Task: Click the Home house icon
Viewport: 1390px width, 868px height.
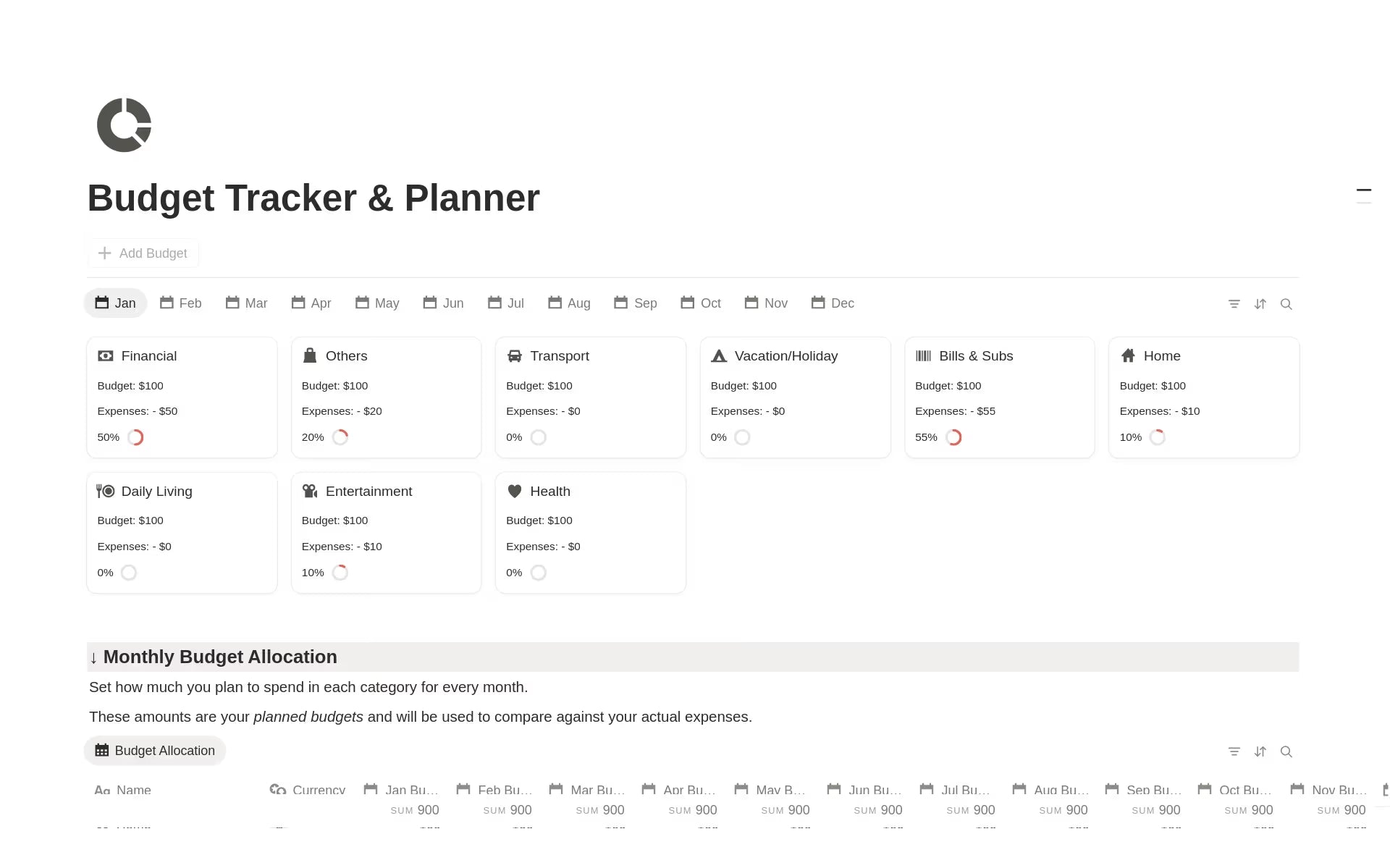Action: 1128,355
